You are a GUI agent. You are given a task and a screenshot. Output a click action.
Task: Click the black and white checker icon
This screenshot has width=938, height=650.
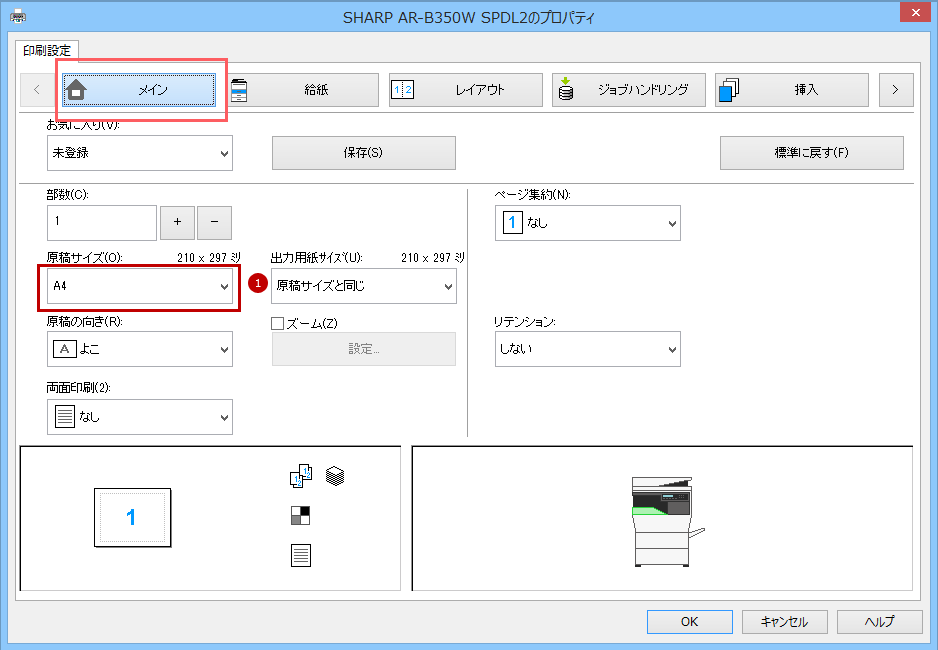300,515
